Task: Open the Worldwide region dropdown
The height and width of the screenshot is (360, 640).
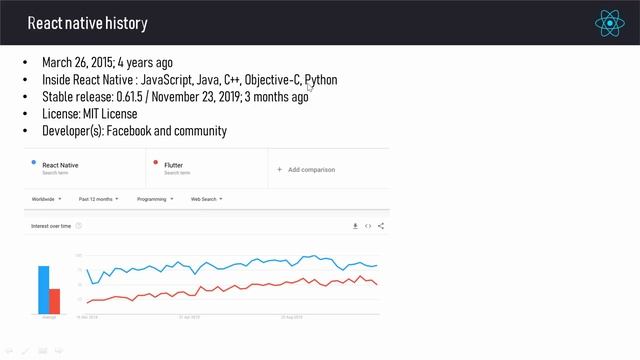Action: [47, 199]
